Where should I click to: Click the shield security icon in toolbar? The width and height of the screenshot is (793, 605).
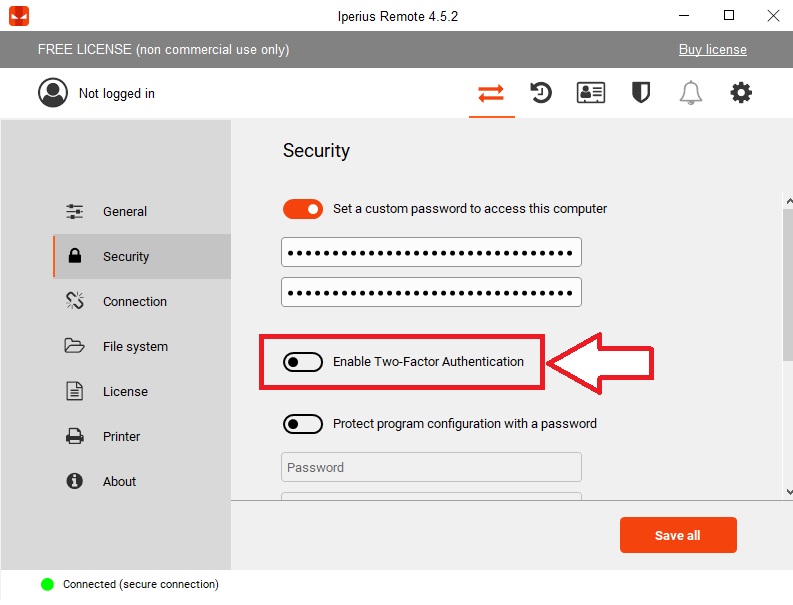click(641, 93)
